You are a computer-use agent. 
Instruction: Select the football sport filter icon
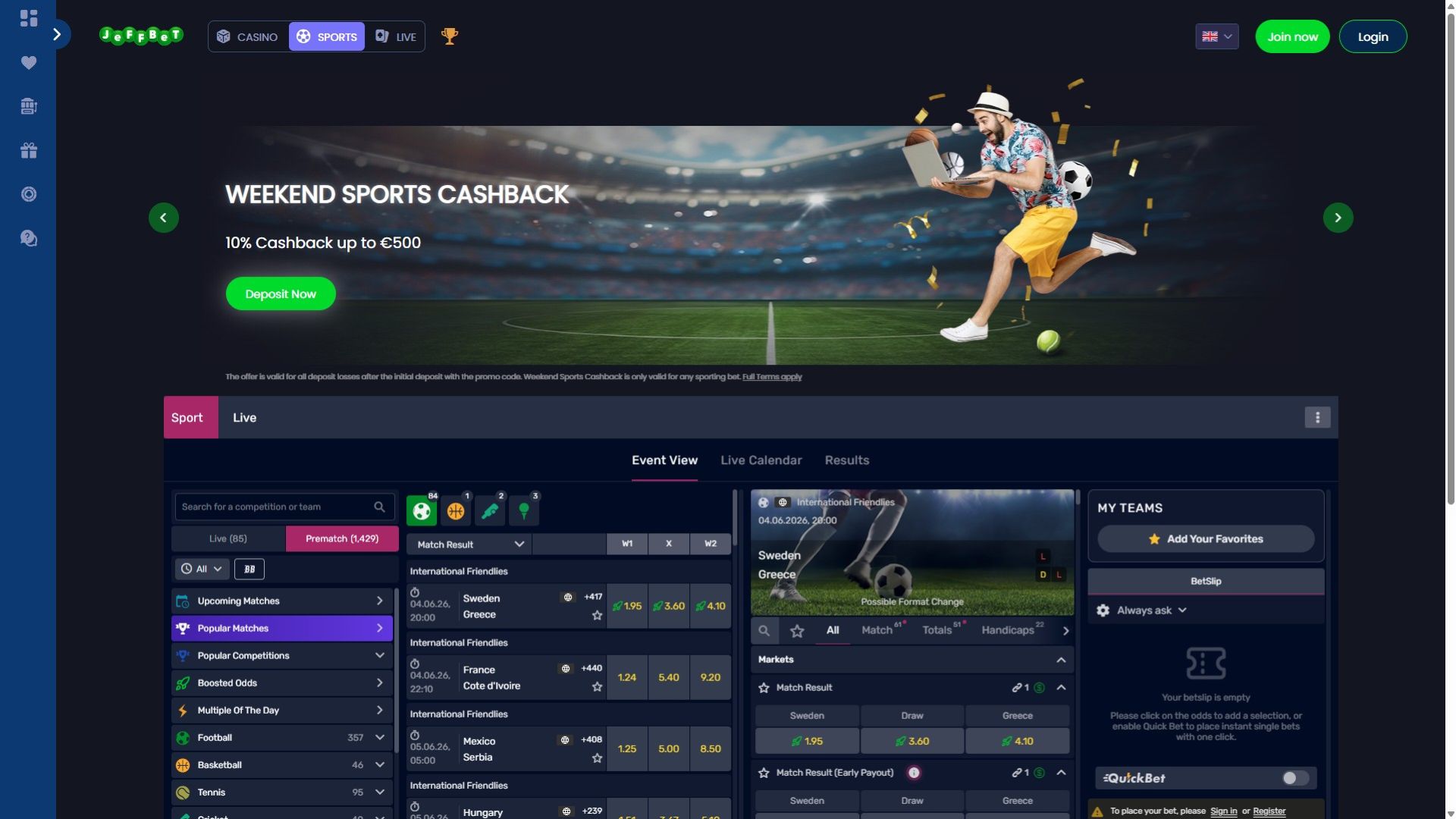coord(422,510)
